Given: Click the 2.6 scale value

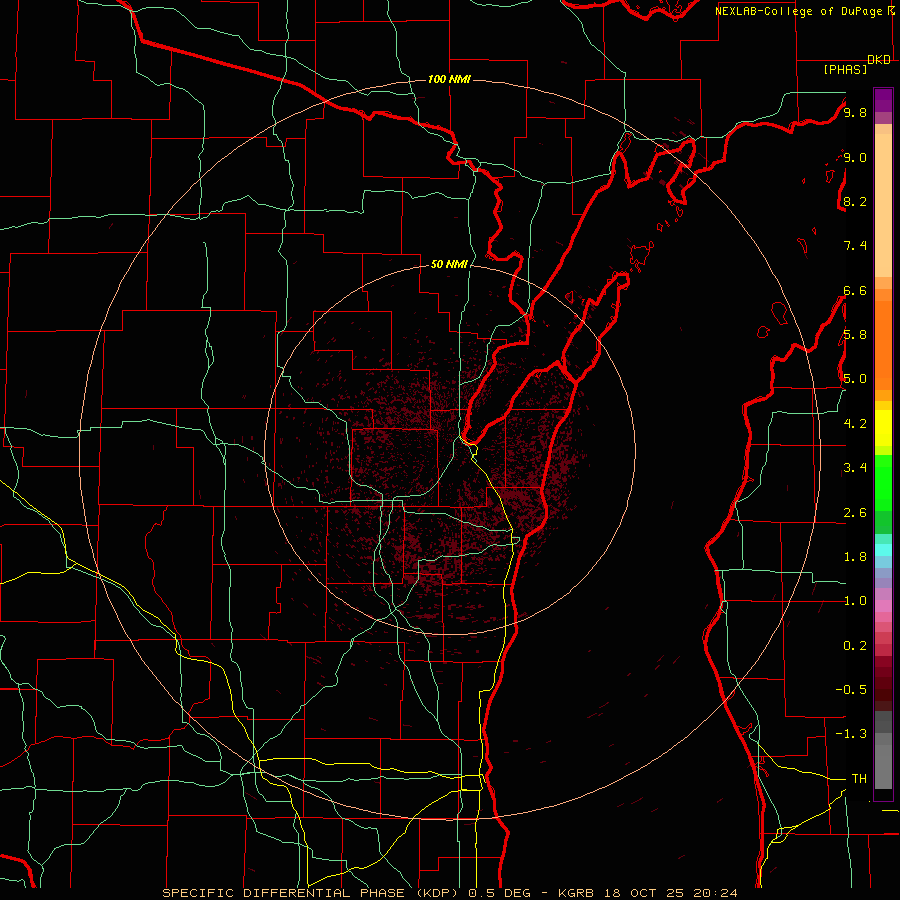Looking at the screenshot, I should (855, 513).
